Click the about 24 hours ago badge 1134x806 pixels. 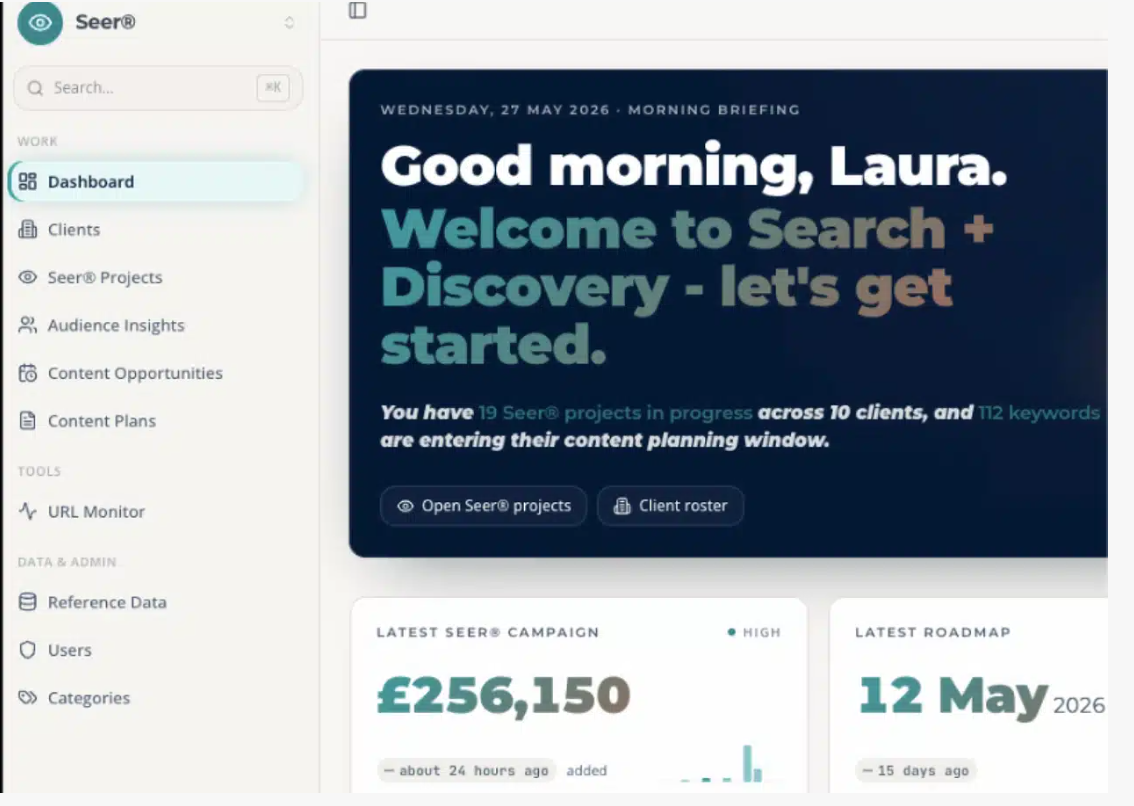tap(466, 771)
